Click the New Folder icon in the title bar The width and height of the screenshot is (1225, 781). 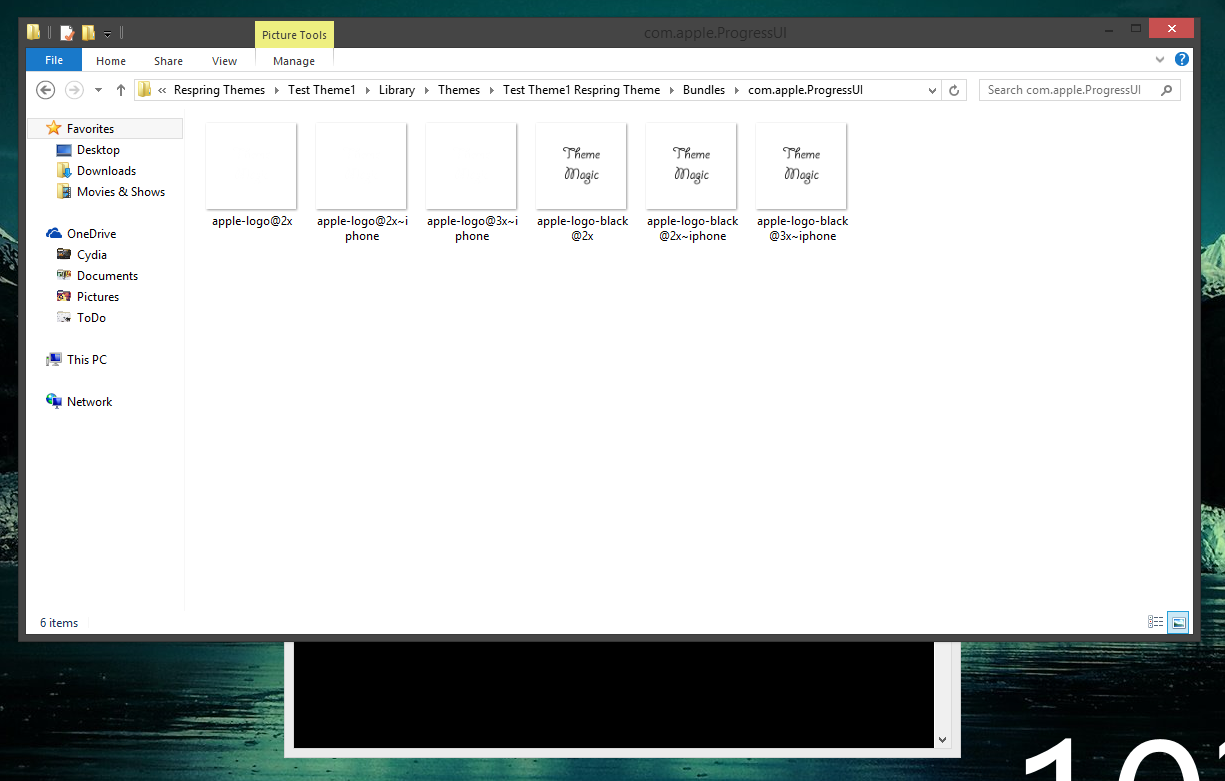pos(88,33)
